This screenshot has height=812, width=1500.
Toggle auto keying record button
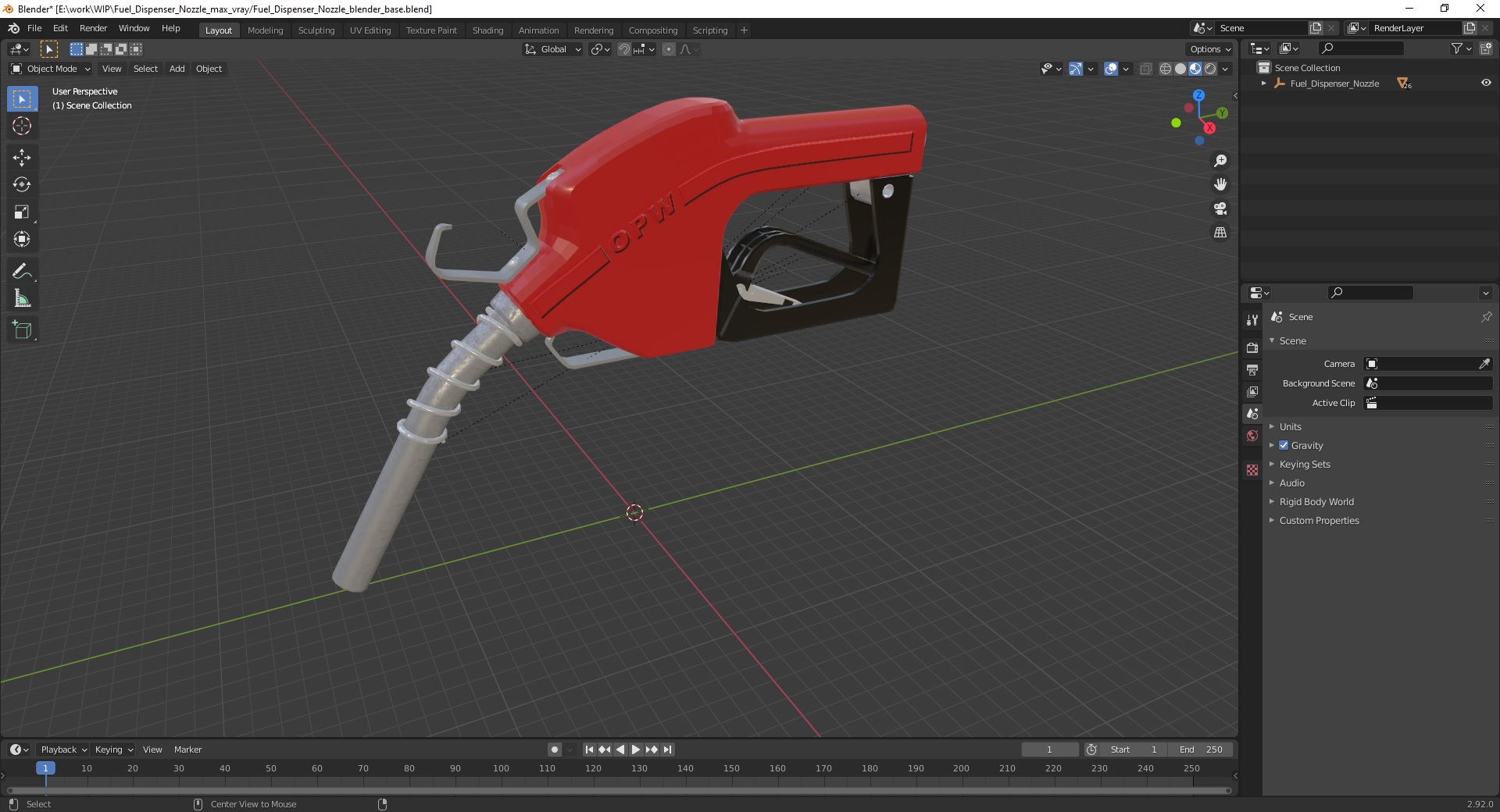pos(555,750)
